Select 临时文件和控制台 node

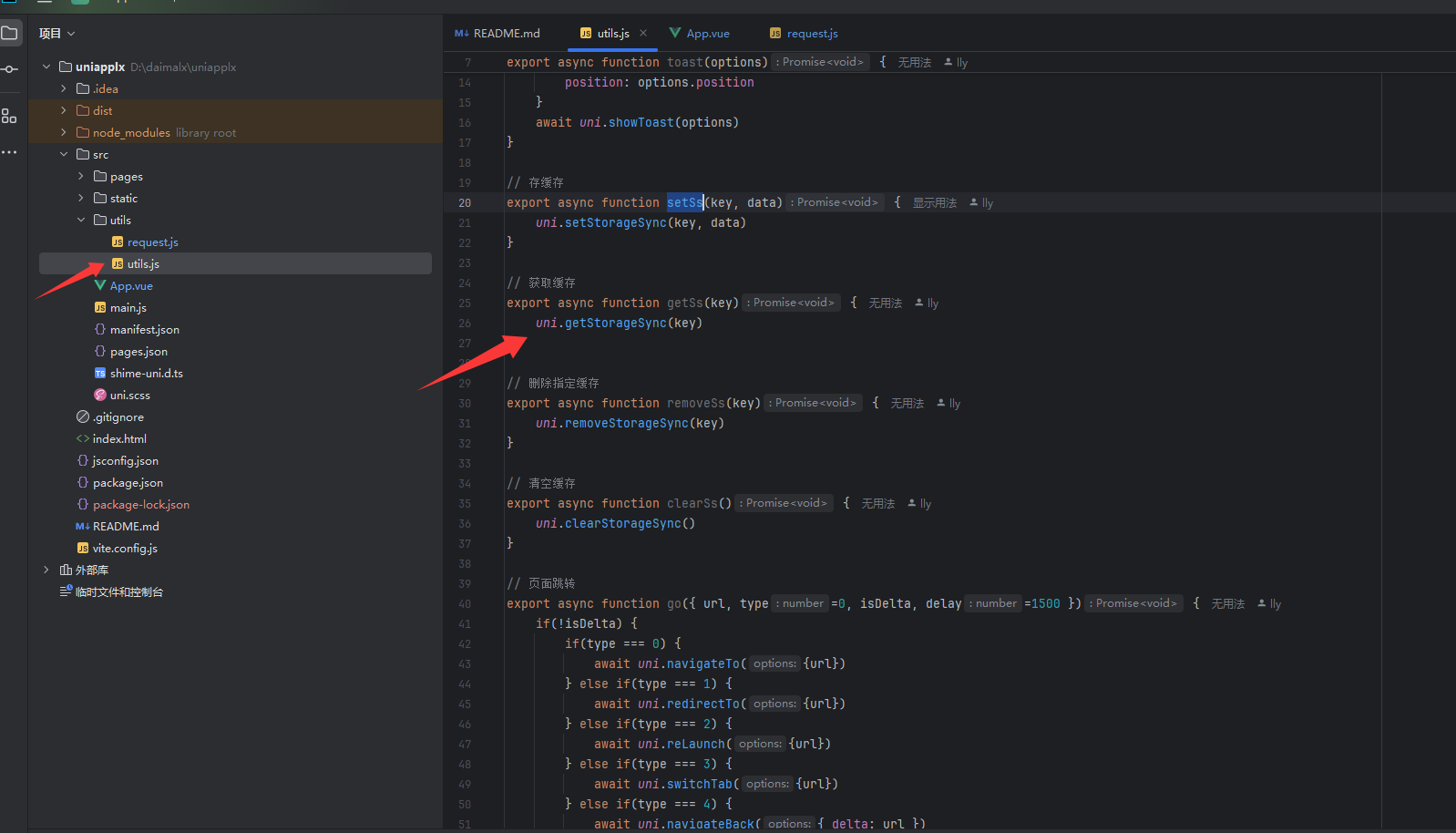point(118,591)
